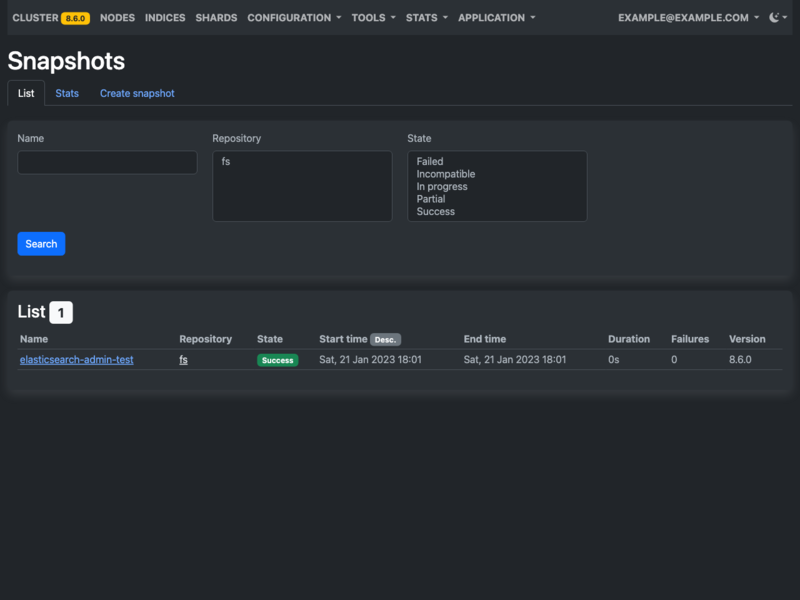Select Failed in the State filter list
The width and height of the screenshot is (800, 600).
coord(429,161)
